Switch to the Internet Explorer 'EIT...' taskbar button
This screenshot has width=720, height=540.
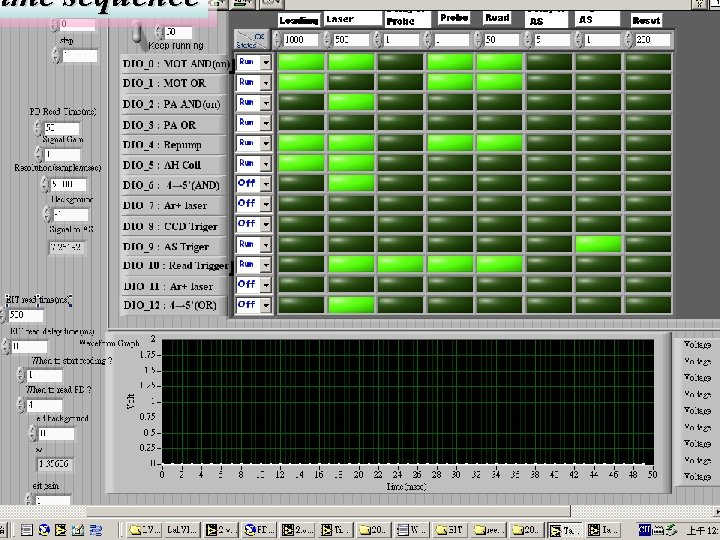click(259, 530)
